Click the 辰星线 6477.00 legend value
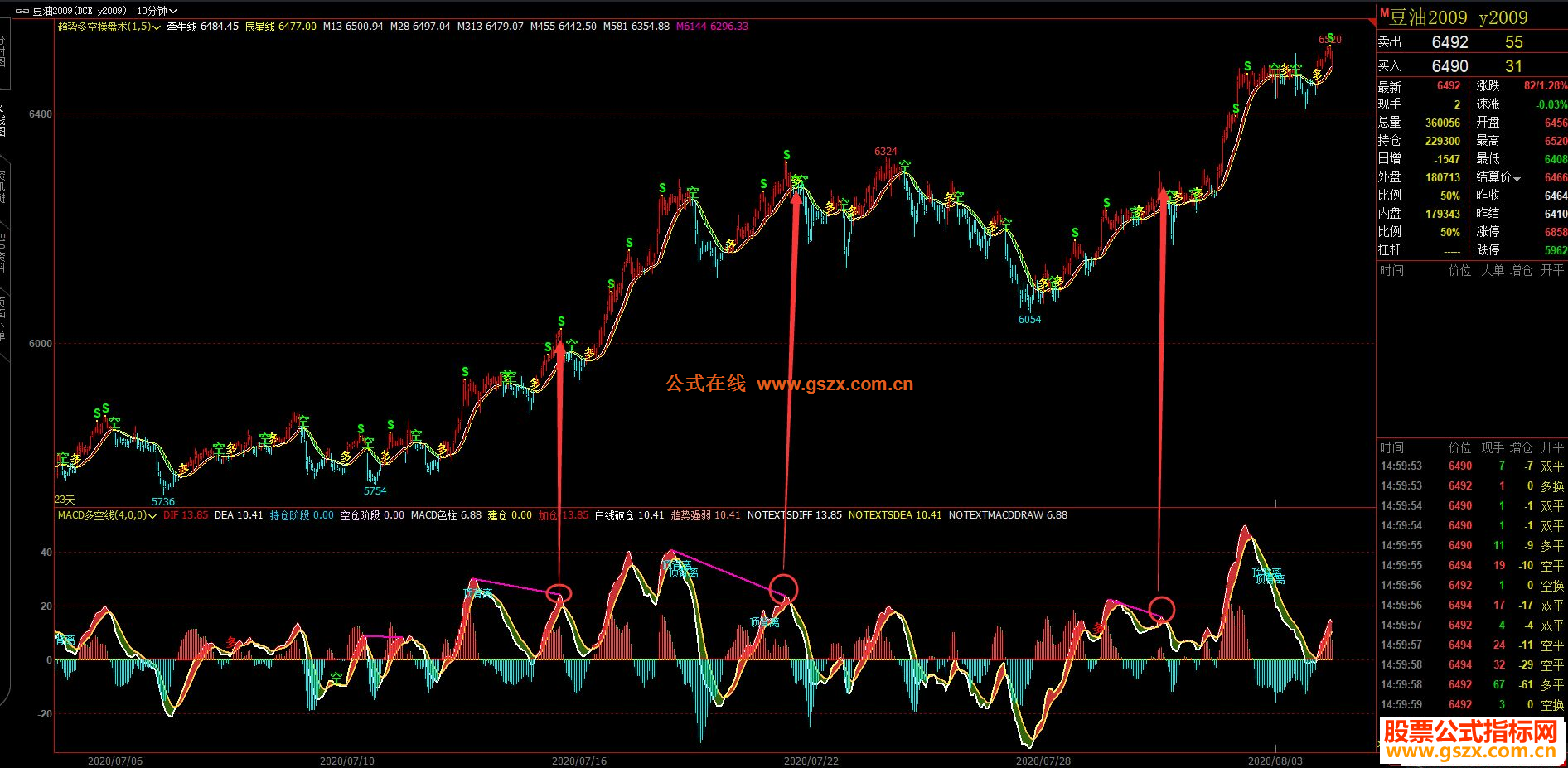Screen dimensions: 1568x768 click(280, 27)
